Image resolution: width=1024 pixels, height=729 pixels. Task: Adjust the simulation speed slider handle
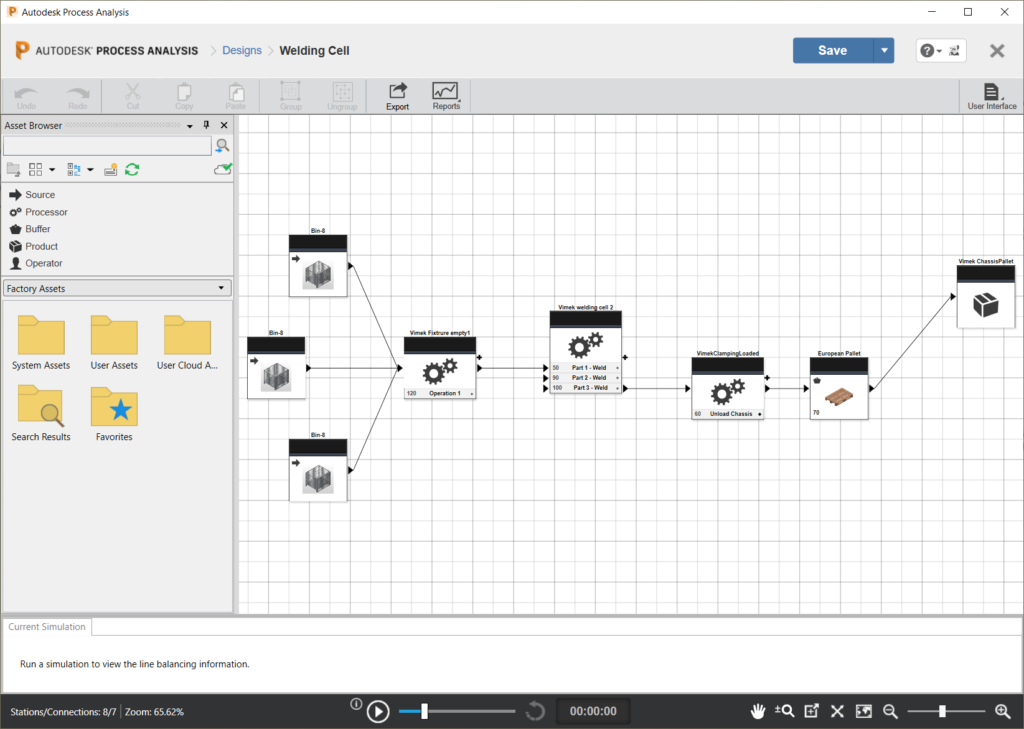click(x=424, y=711)
